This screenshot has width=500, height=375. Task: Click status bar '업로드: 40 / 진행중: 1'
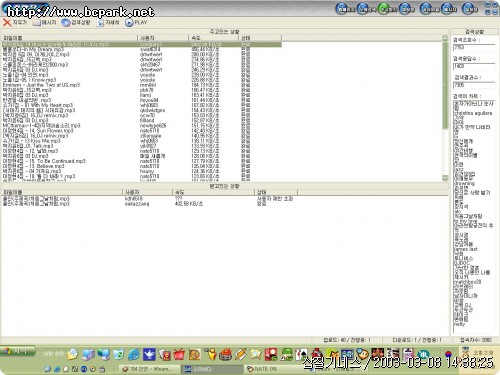(x=347, y=340)
